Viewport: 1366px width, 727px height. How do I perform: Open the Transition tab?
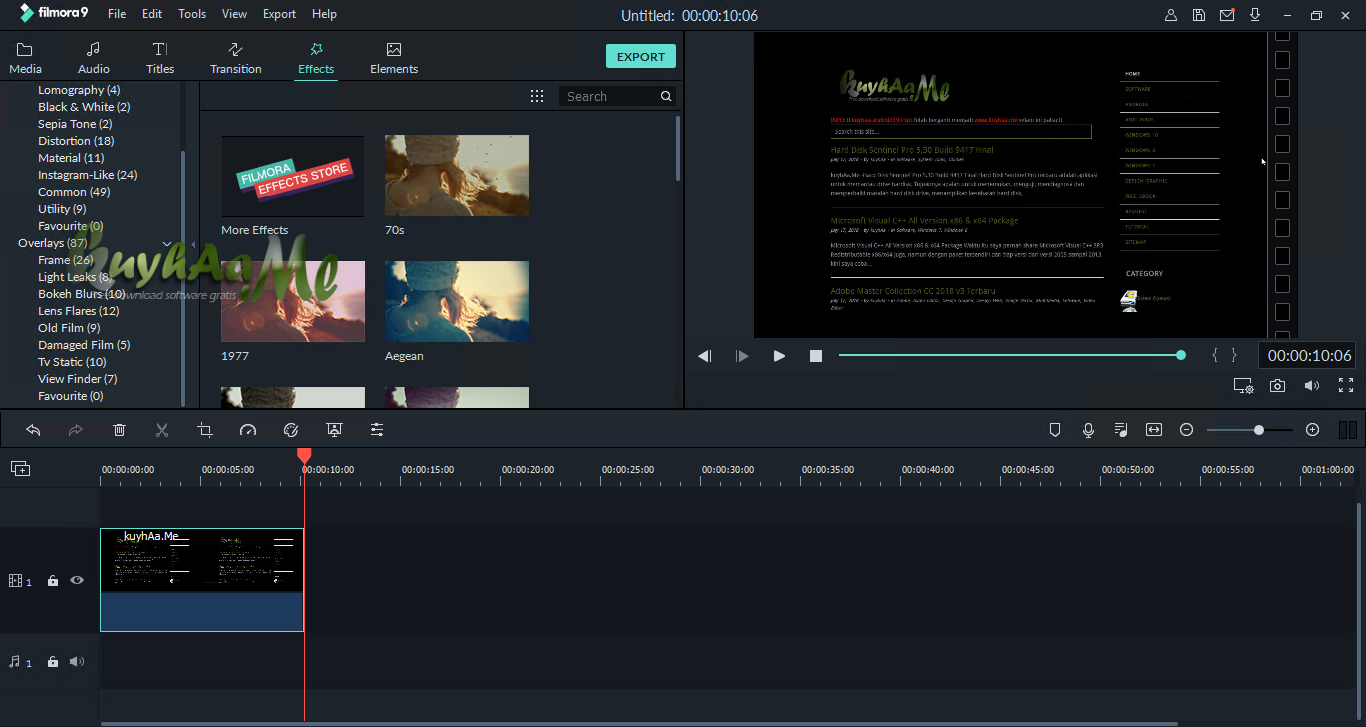(236, 58)
